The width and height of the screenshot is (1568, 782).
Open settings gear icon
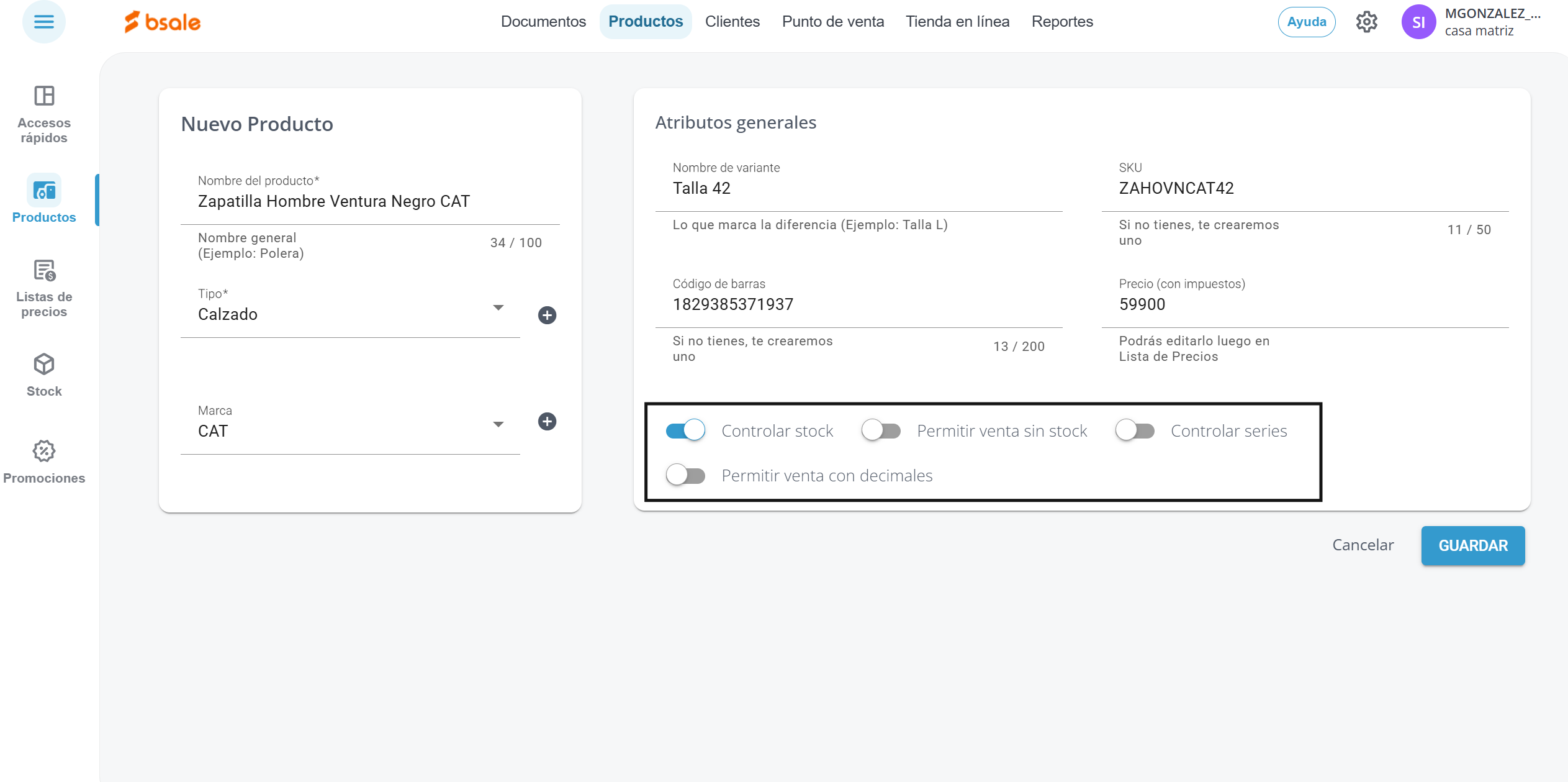point(1366,22)
